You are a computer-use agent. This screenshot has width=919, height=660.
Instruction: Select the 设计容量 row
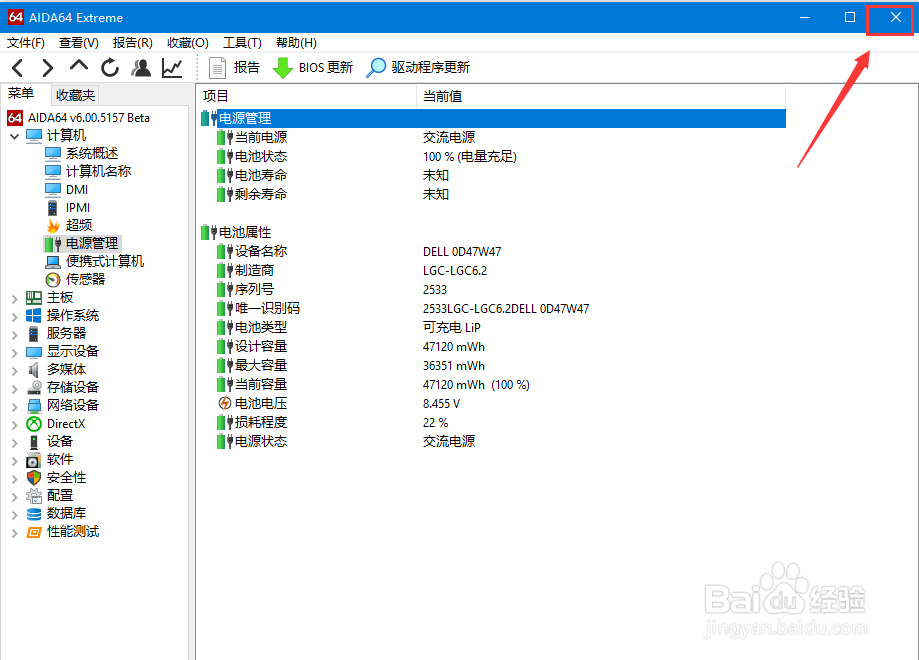493,346
